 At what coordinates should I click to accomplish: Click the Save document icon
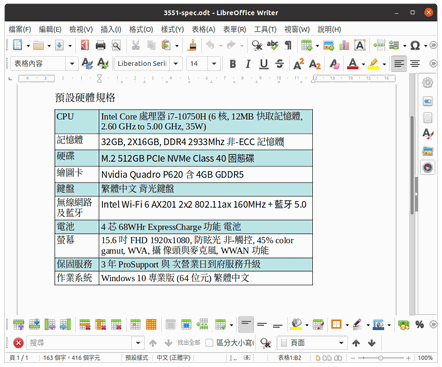tap(59, 45)
